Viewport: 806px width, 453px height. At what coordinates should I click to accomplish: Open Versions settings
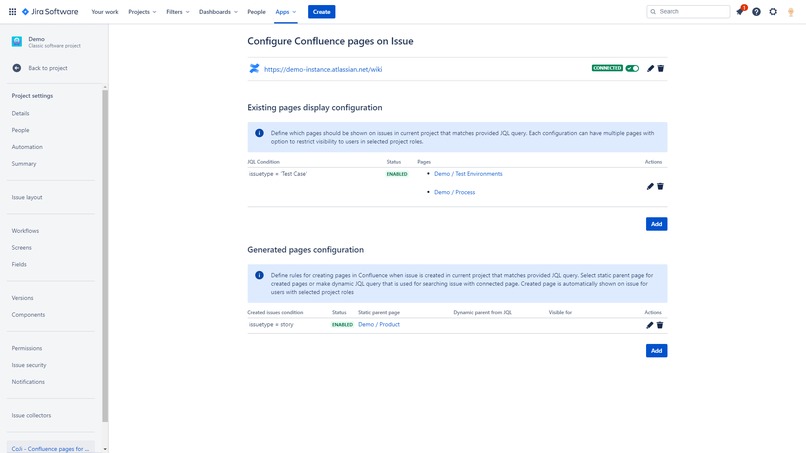[x=23, y=298]
